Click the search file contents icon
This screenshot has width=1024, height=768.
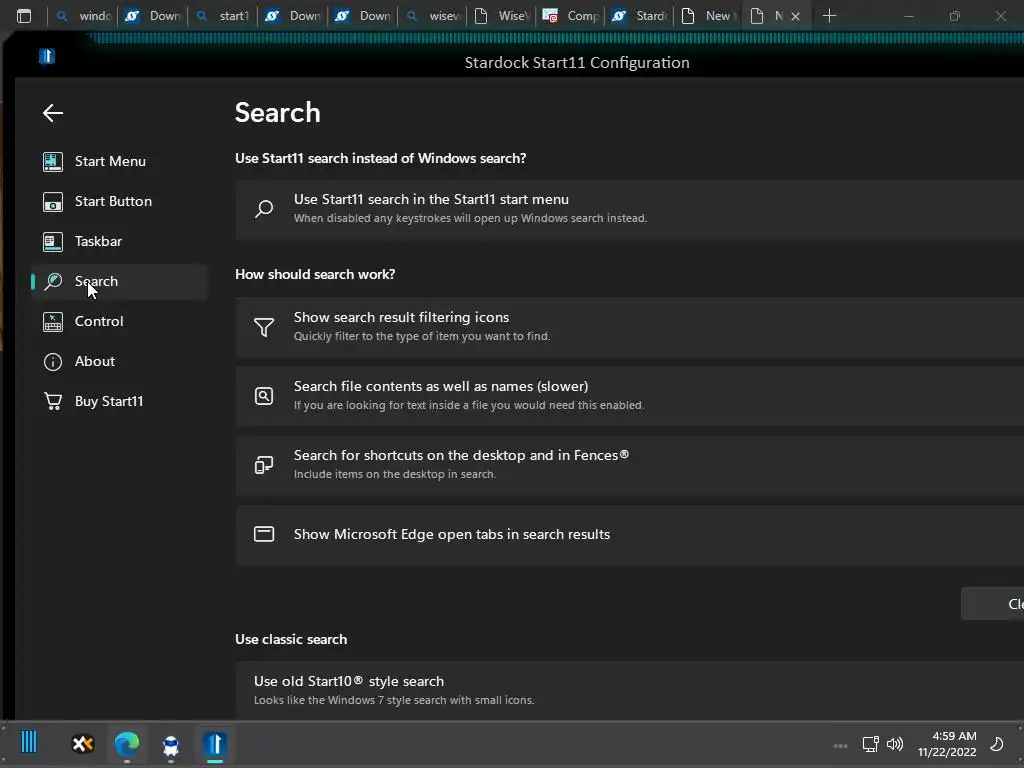click(264, 396)
